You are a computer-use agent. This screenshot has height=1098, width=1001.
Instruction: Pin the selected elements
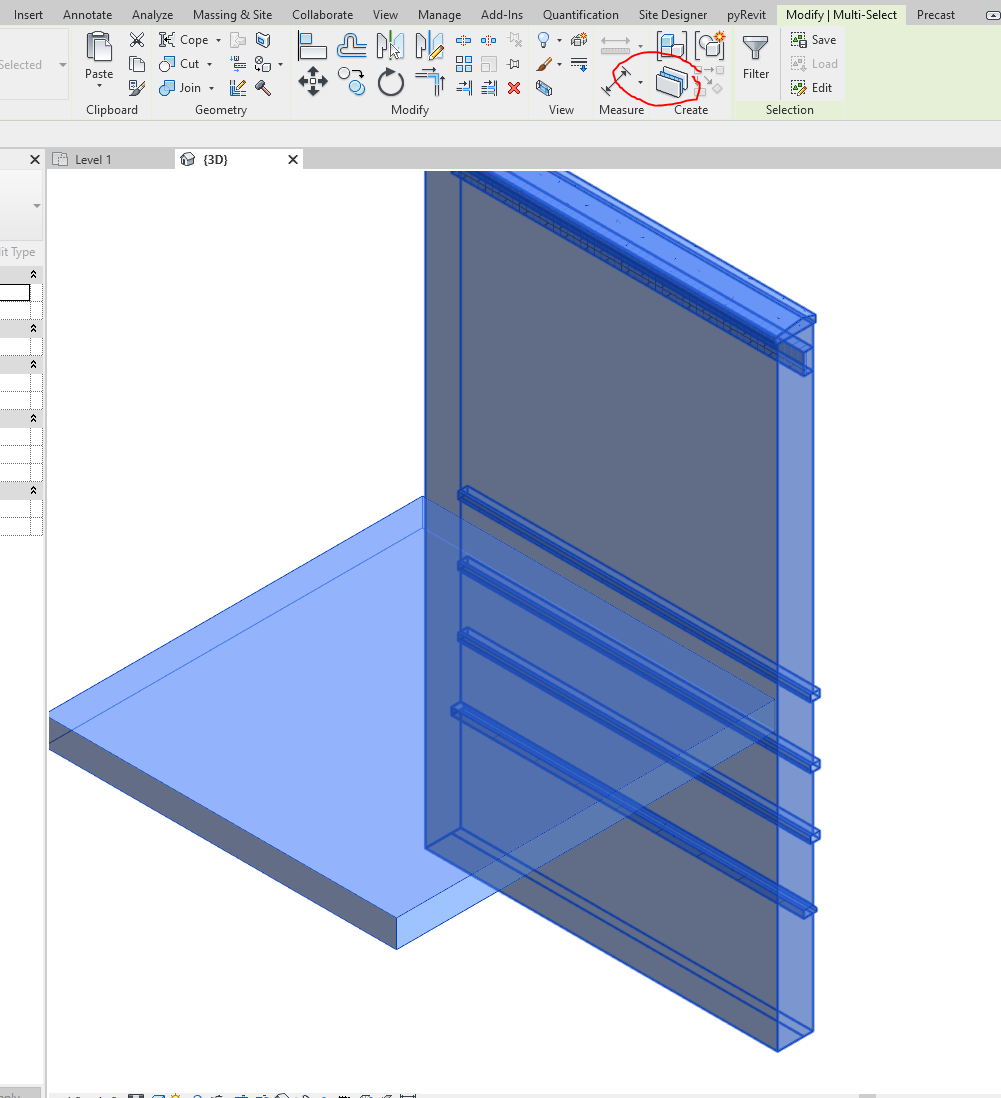tap(513, 63)
